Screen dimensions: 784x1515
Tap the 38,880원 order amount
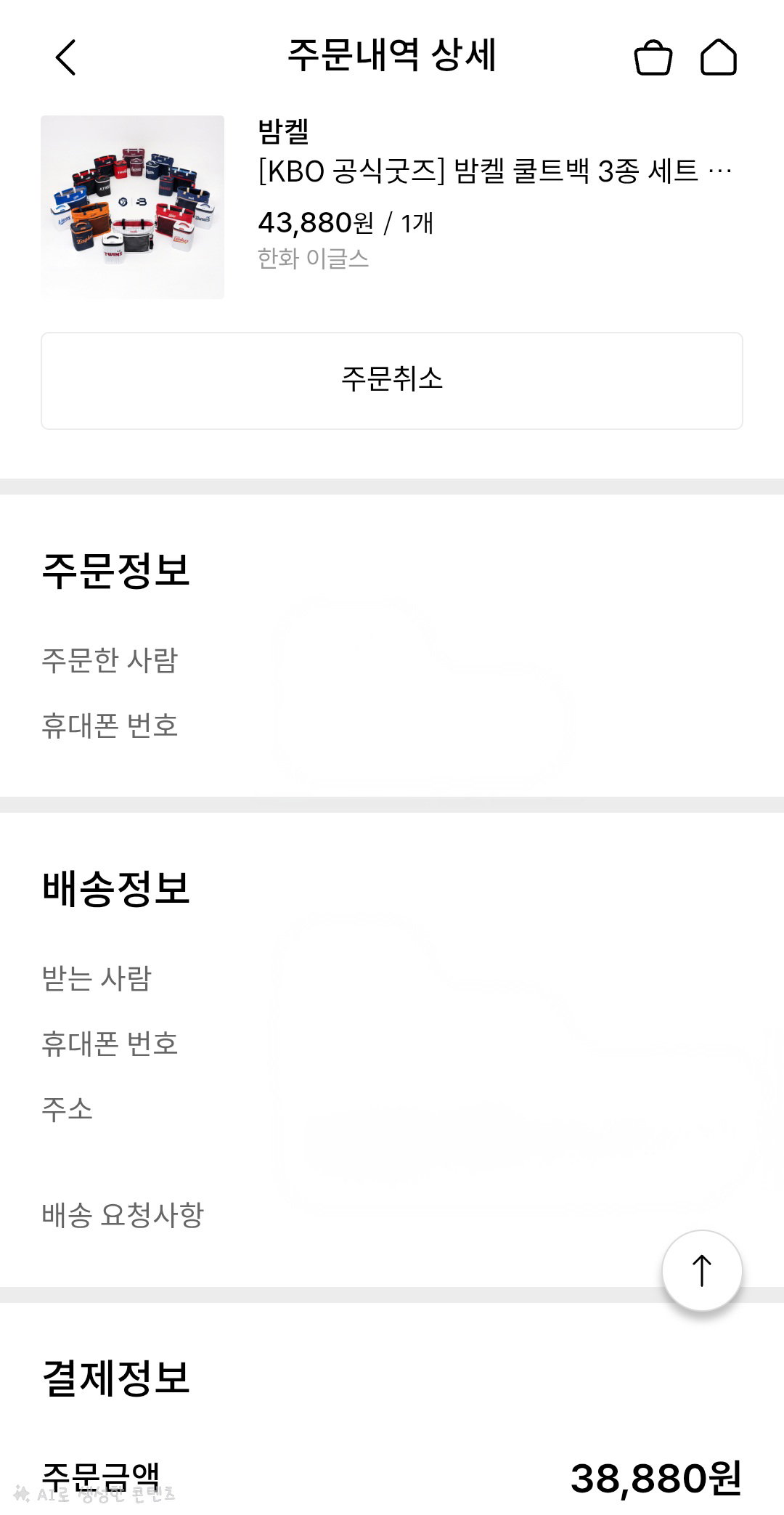coord(656,1478)
